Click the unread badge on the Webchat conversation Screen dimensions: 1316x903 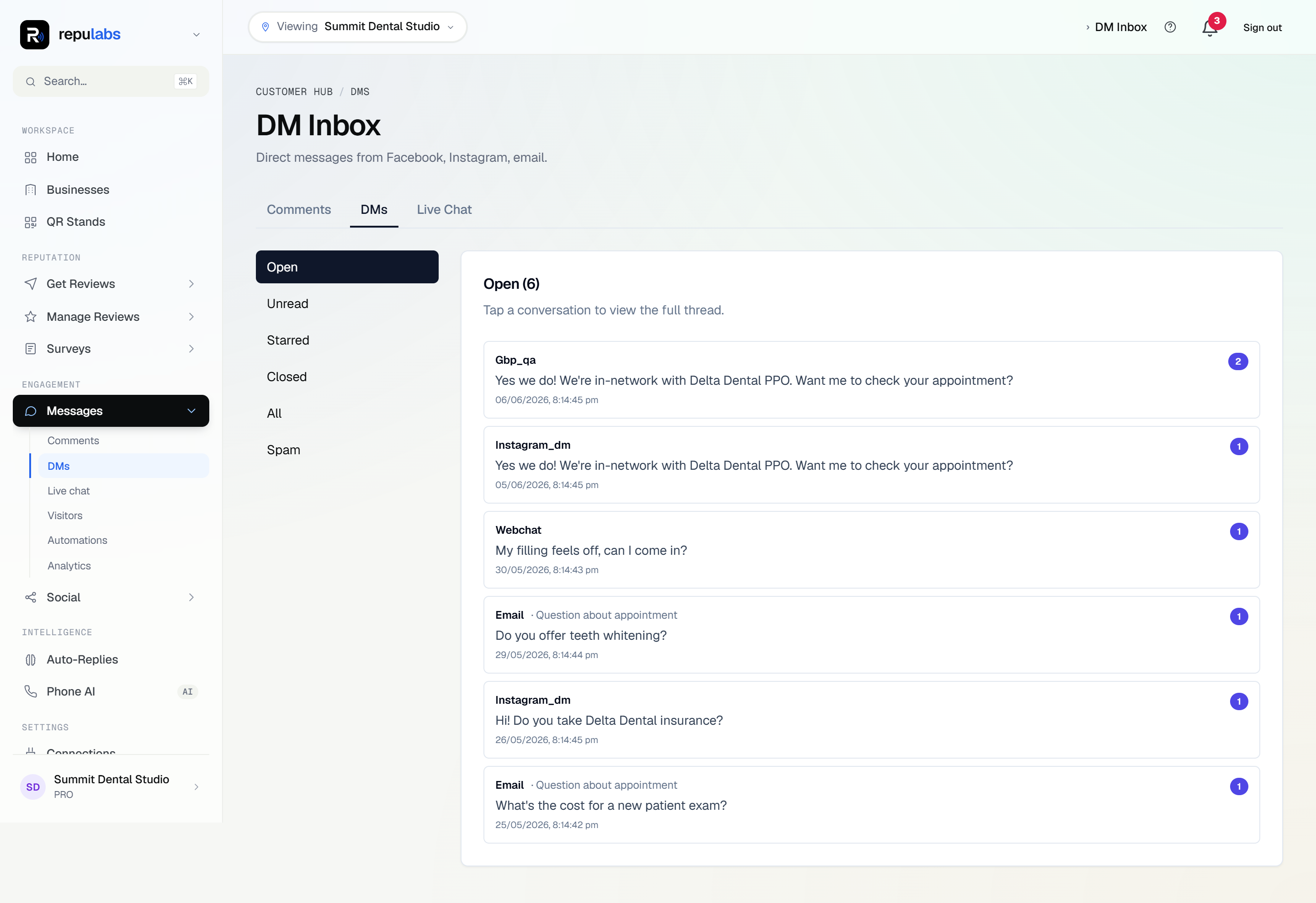[1238, 531]
